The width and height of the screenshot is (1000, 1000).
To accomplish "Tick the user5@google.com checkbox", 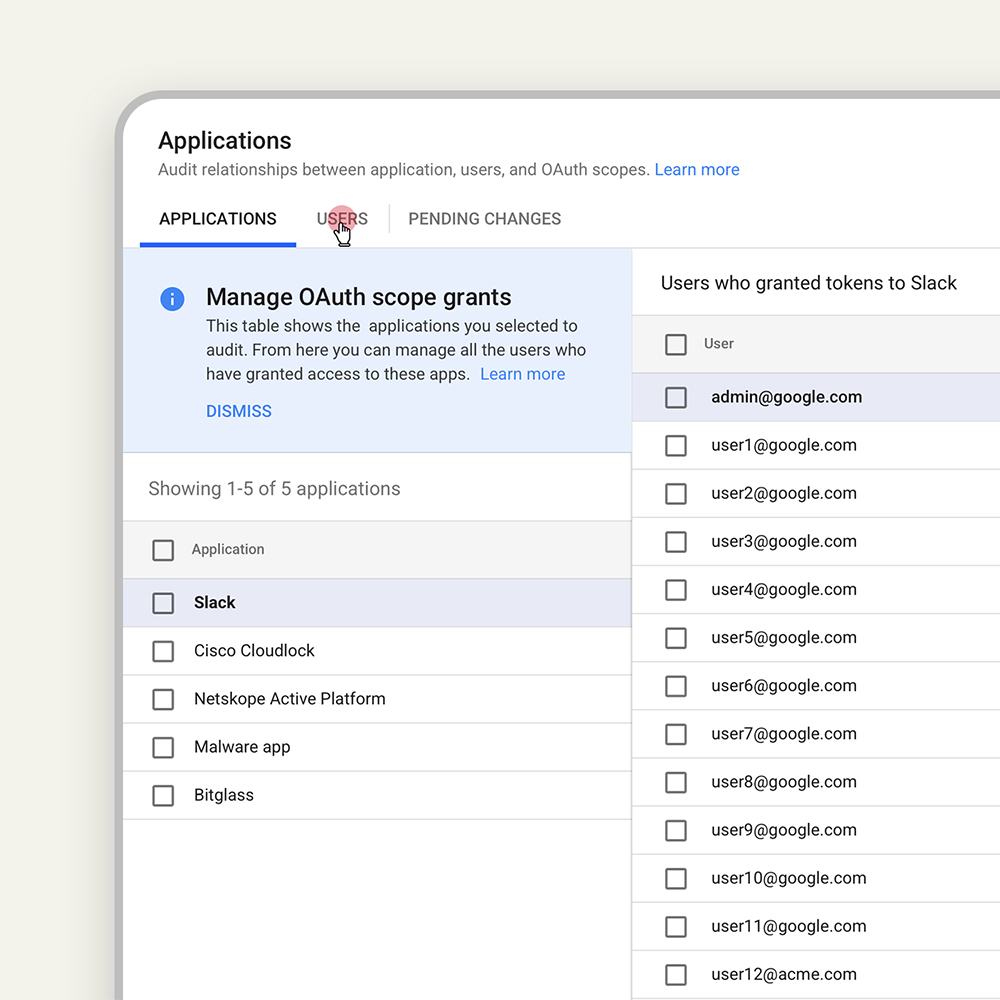I will [x=676, y=638].
